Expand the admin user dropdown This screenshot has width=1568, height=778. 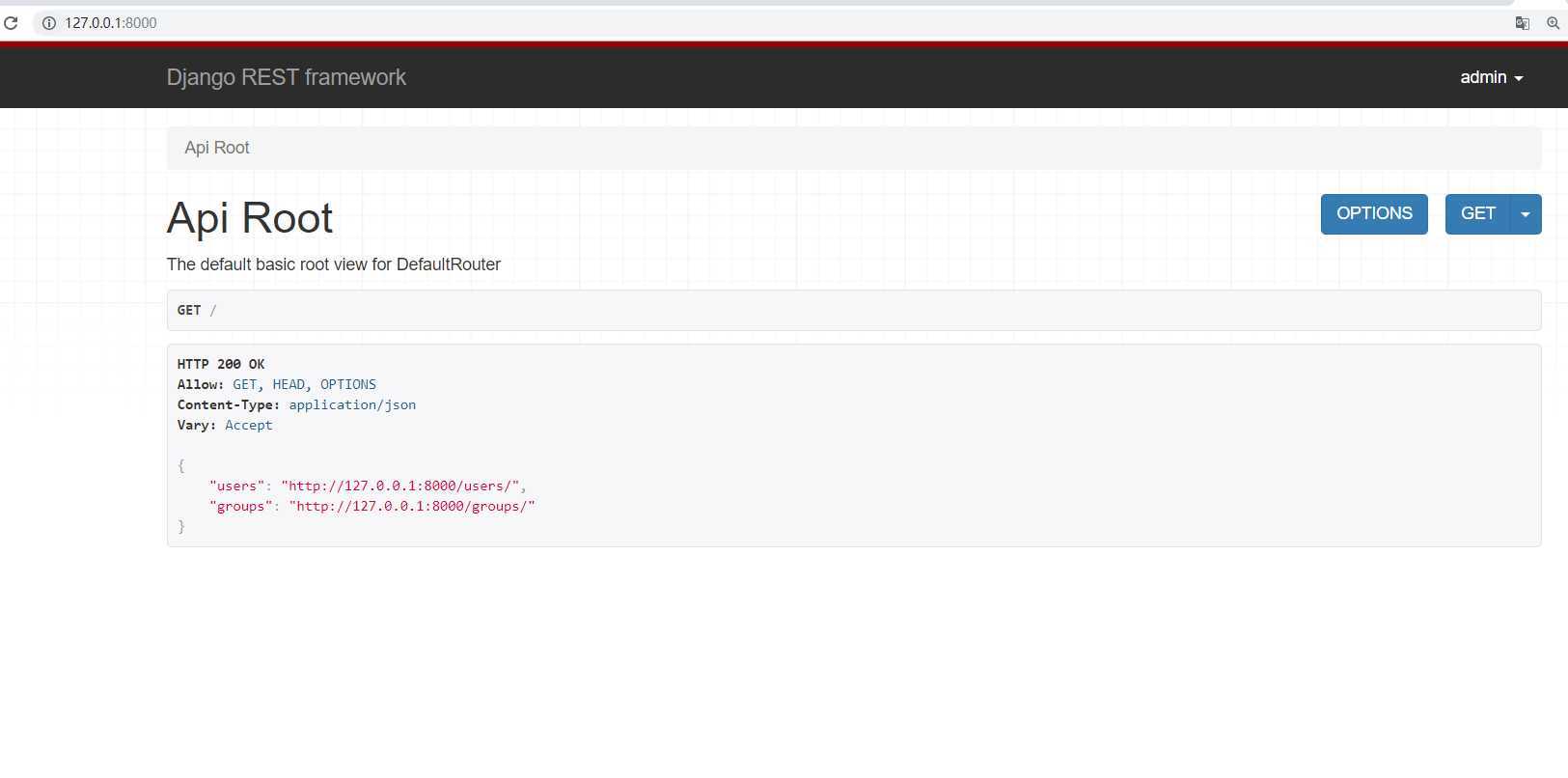[1491, 77]
